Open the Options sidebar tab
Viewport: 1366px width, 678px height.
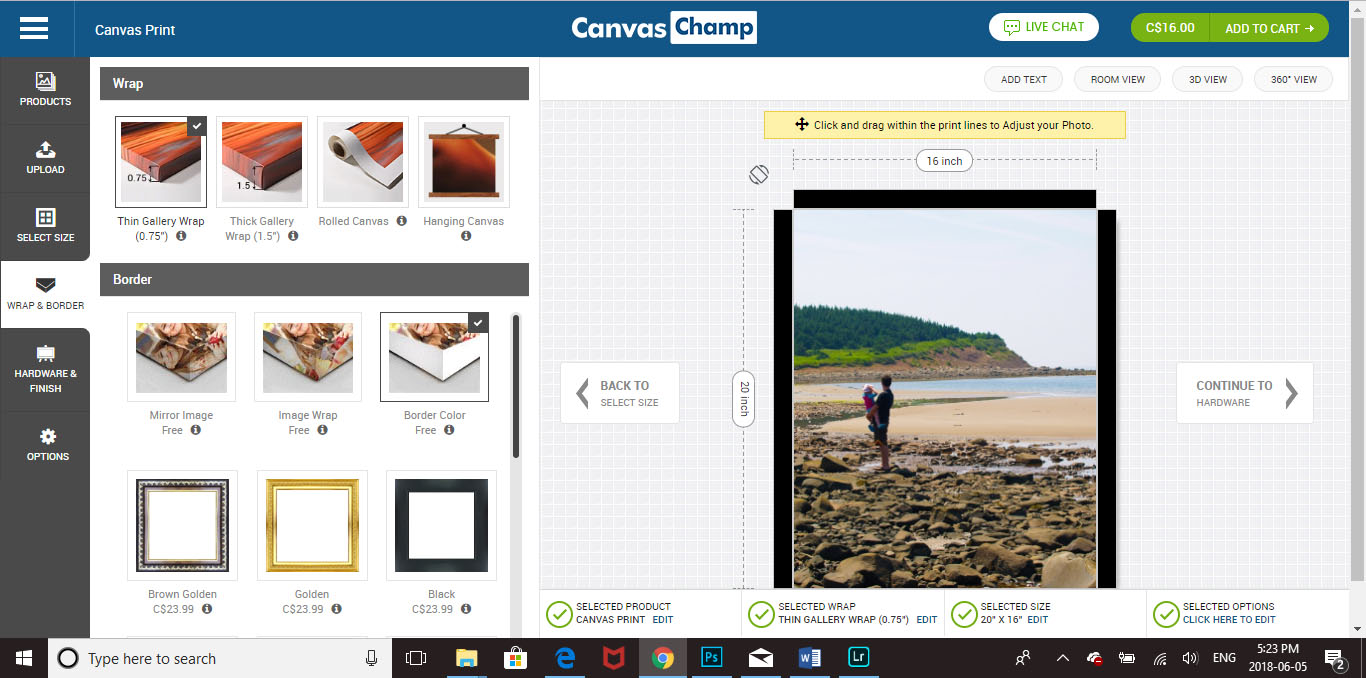click(x=45, y=445)
